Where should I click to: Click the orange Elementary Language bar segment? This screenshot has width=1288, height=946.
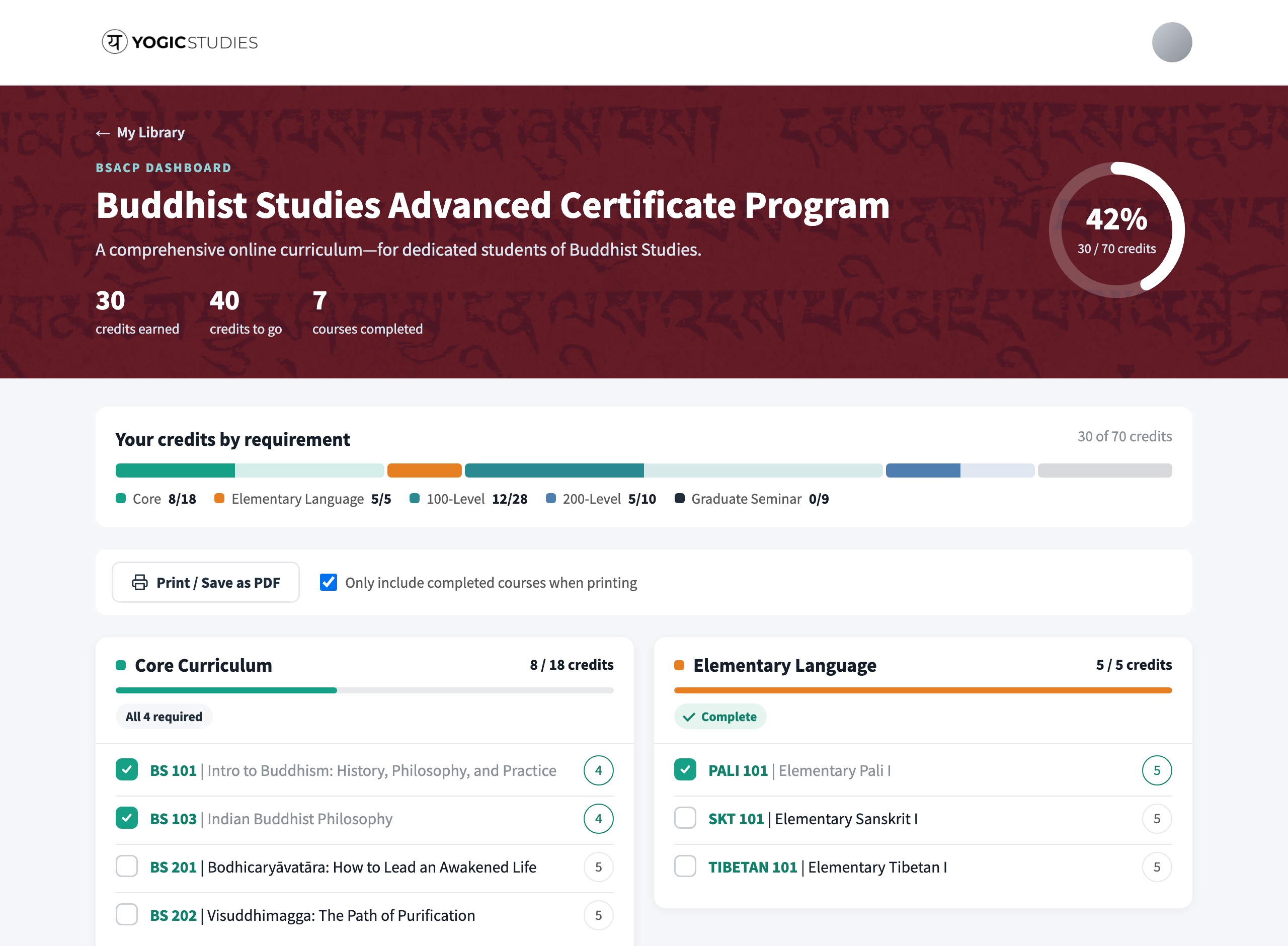424,470
